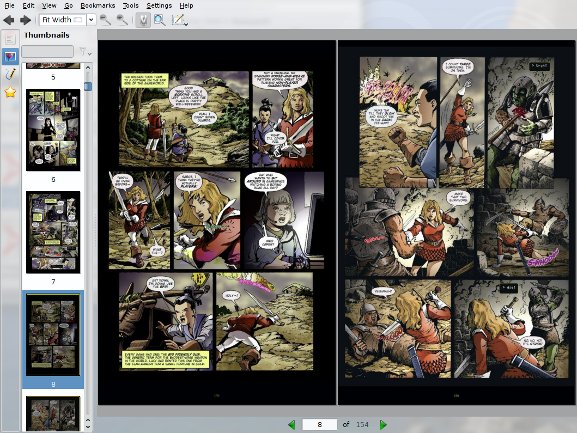This screenshot has height=433, width=577.
Task: Click the thumbnail scrollbar up arrow at top
Action: (x=88, y=68)
